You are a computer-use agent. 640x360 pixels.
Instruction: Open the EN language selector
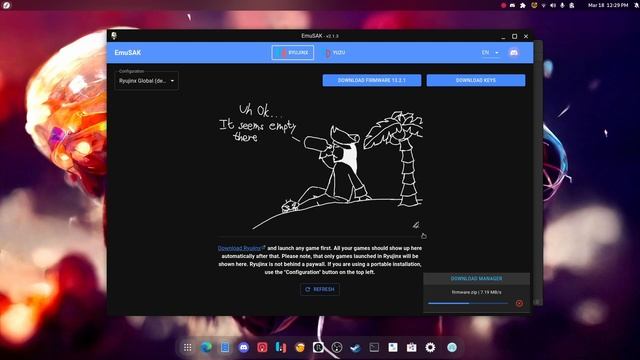click(490, 53)
